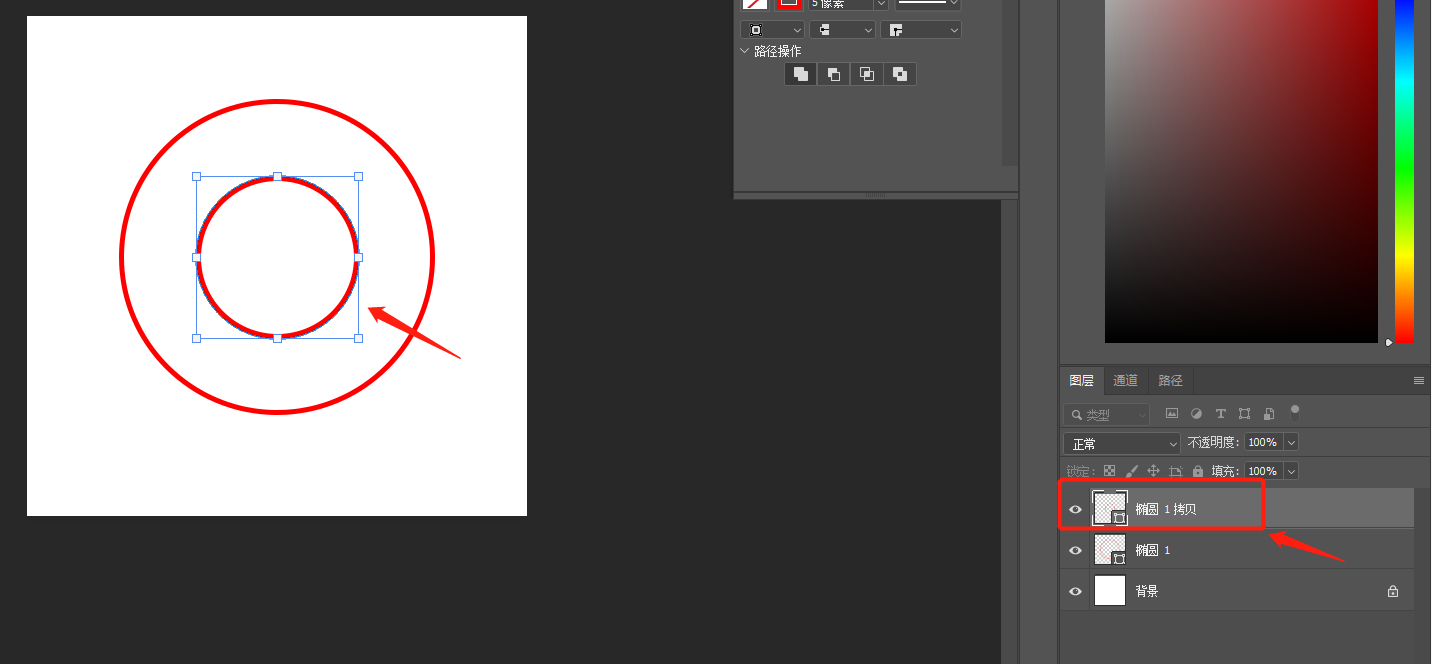
Task: Click the fill color none swatch
Action: click(755, 3)
